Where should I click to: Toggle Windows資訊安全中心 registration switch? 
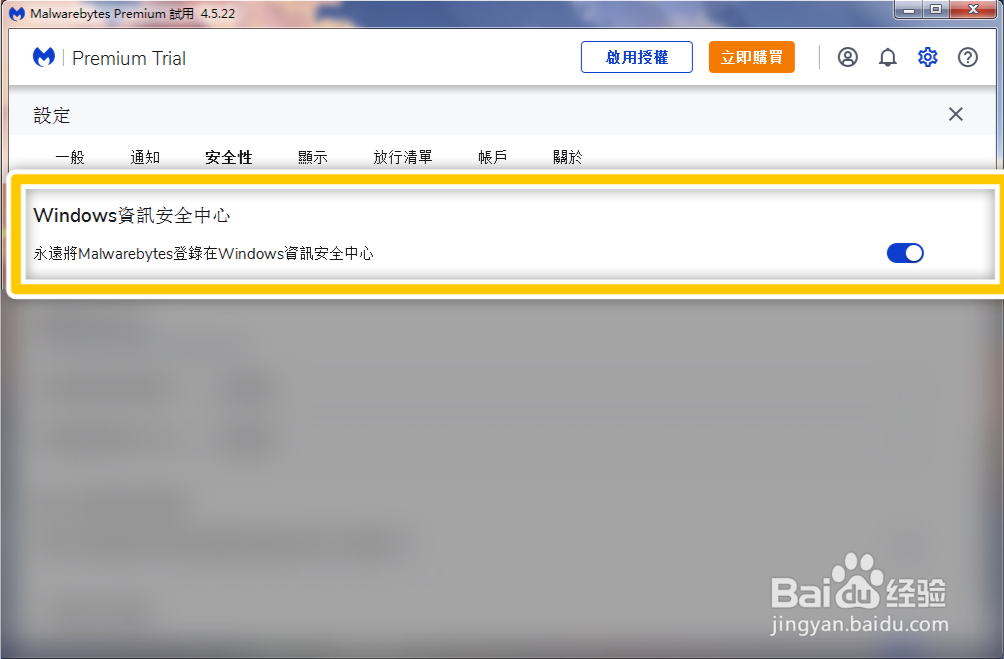pyautogui.click(x=905, y=253)
